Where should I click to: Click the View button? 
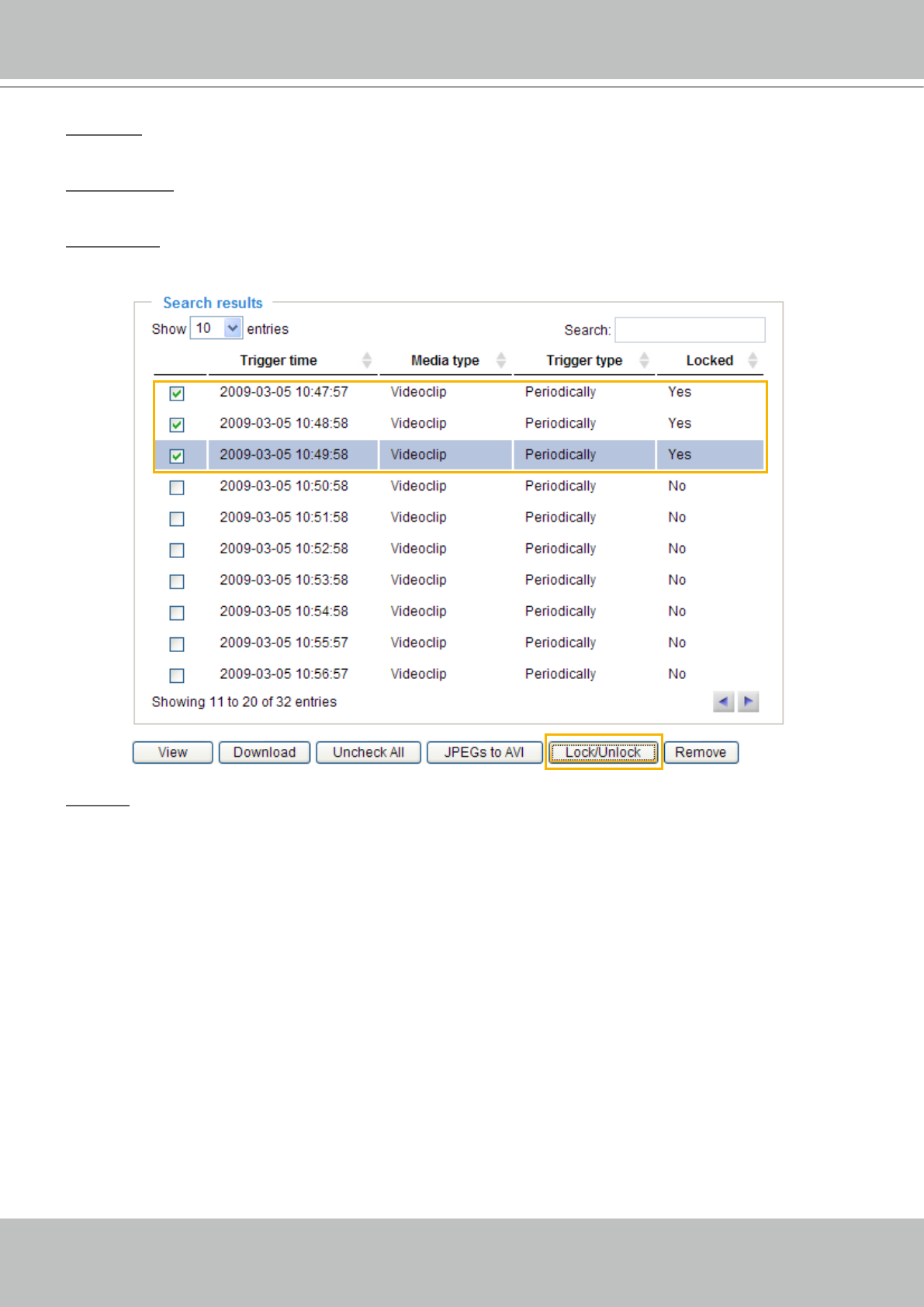(x=173, y=752)
